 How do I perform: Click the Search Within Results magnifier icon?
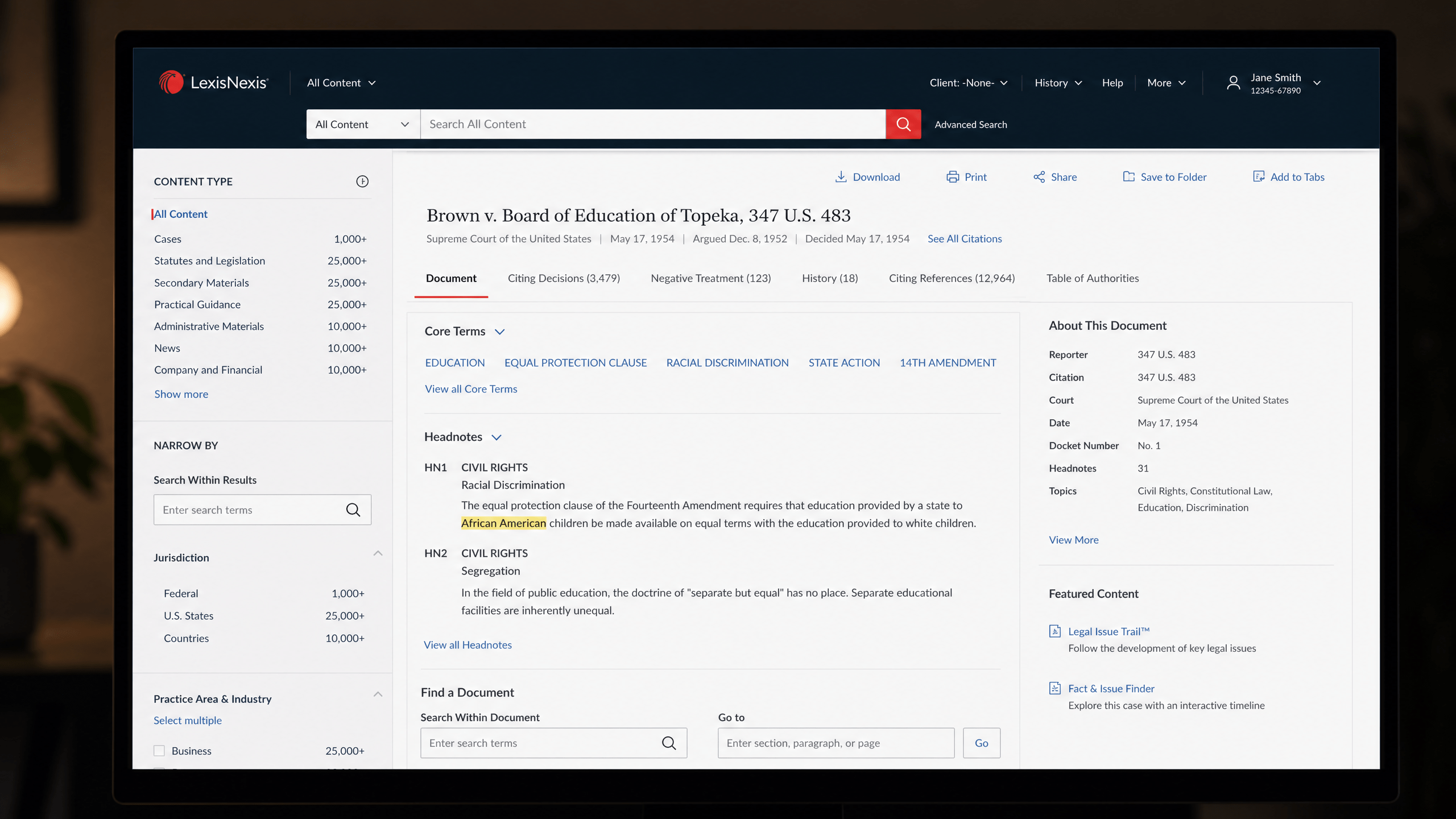click(353, 510)
